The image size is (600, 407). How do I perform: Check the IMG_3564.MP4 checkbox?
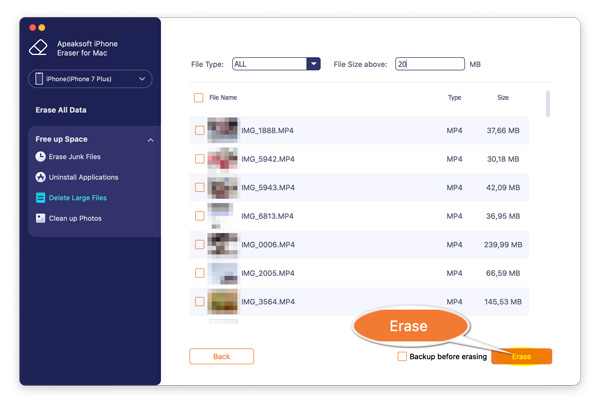200,302
